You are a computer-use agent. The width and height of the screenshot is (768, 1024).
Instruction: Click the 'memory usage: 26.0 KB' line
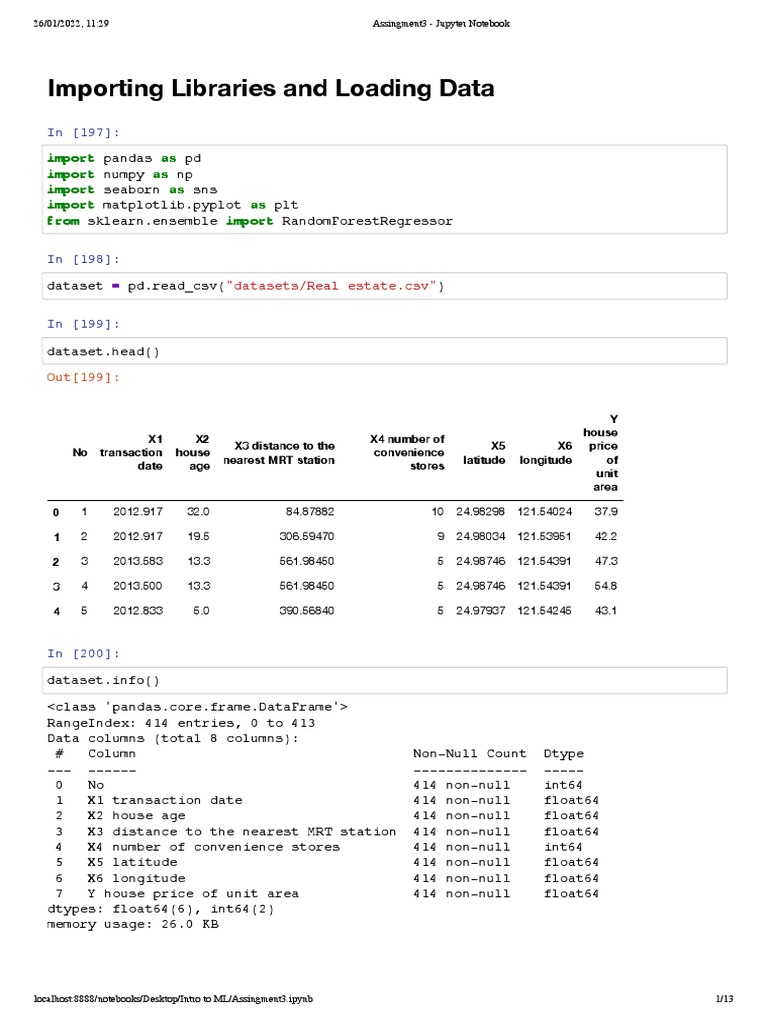[x=133, y=925]
